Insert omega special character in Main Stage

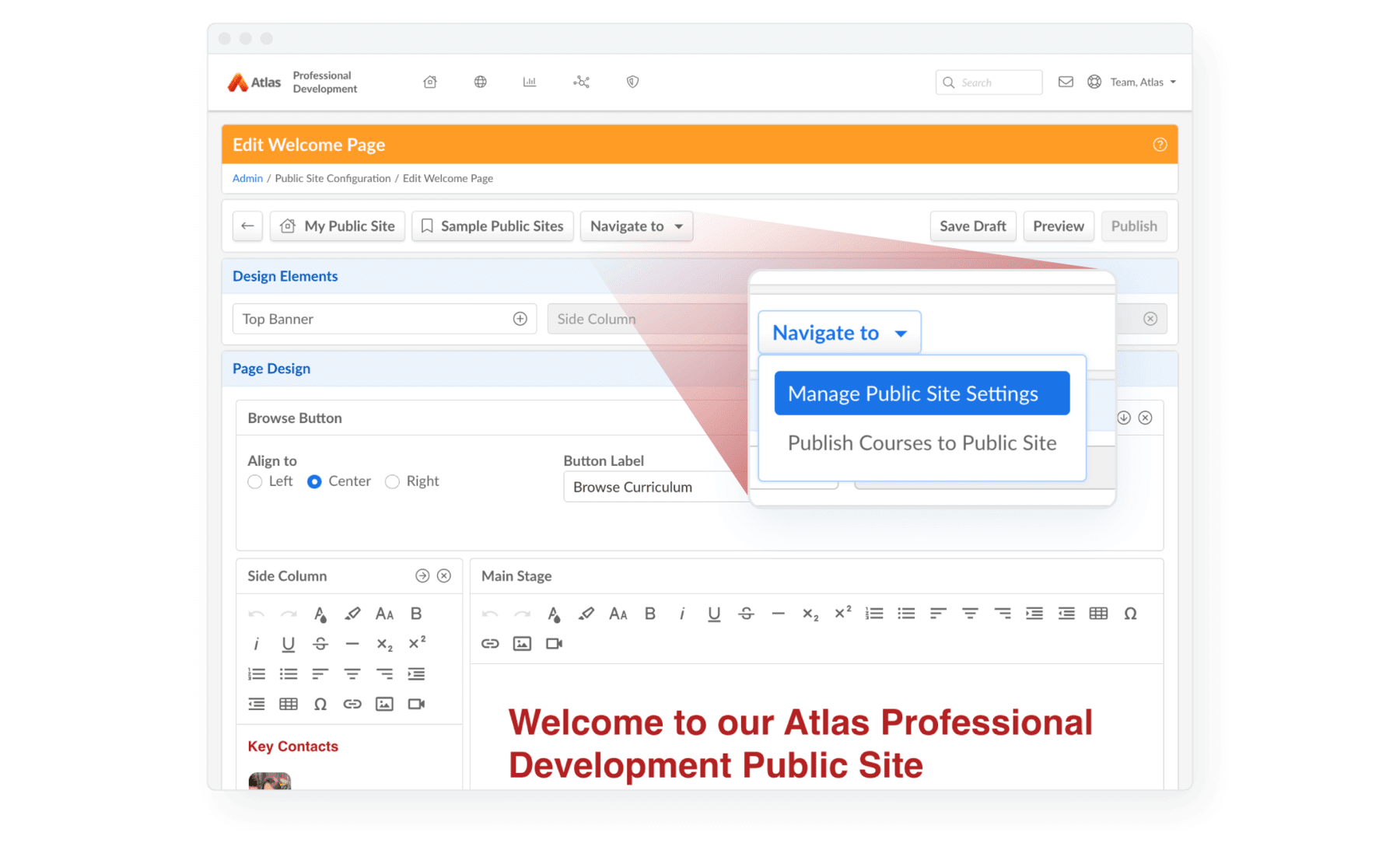[x=1130, y=614]
